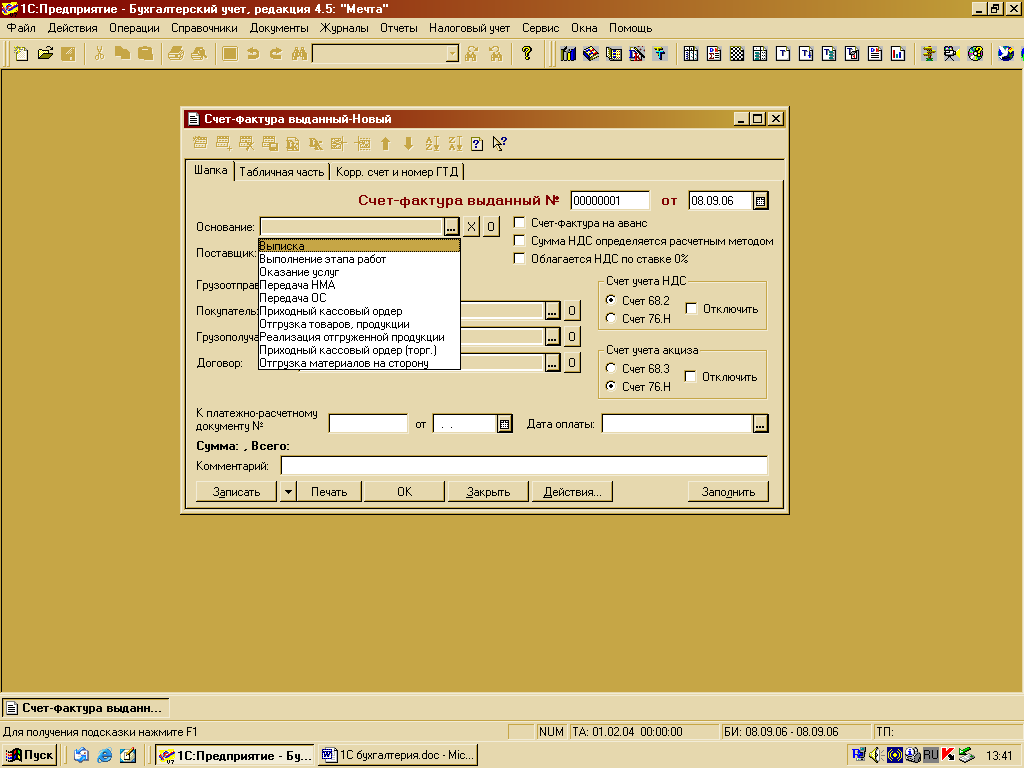1024x768 pixels.
Task: Open the calendar next to date 08.09.06
Action: point(760,201)
